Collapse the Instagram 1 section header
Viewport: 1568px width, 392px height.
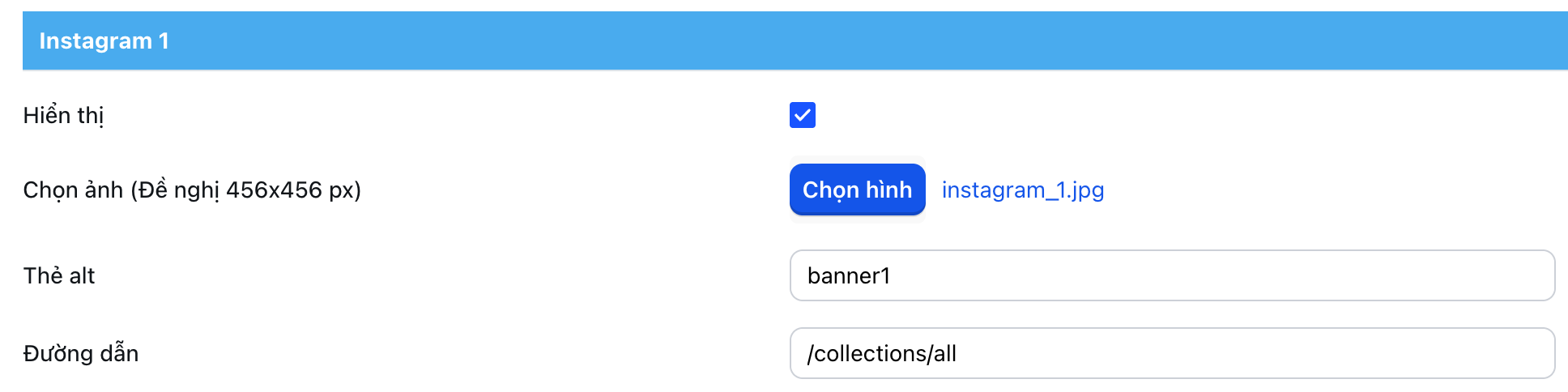coord(794,40)
